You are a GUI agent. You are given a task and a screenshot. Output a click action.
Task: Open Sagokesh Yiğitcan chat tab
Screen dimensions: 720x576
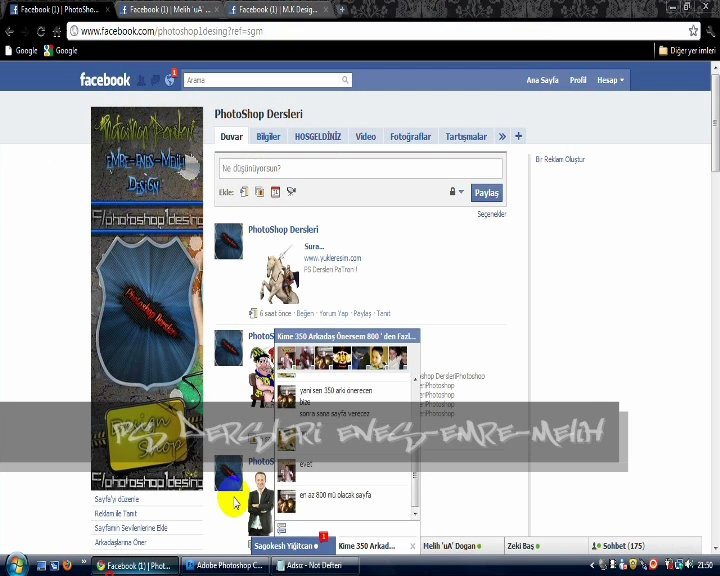pyautogui.click(x=293, y=546)
